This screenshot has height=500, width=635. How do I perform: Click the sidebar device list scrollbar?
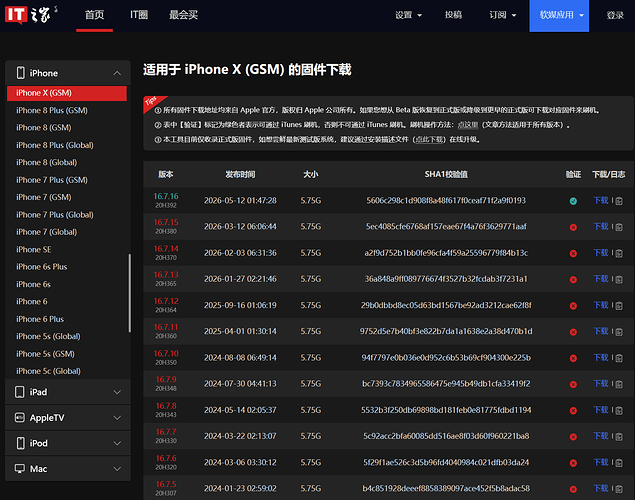coord(130,293)
